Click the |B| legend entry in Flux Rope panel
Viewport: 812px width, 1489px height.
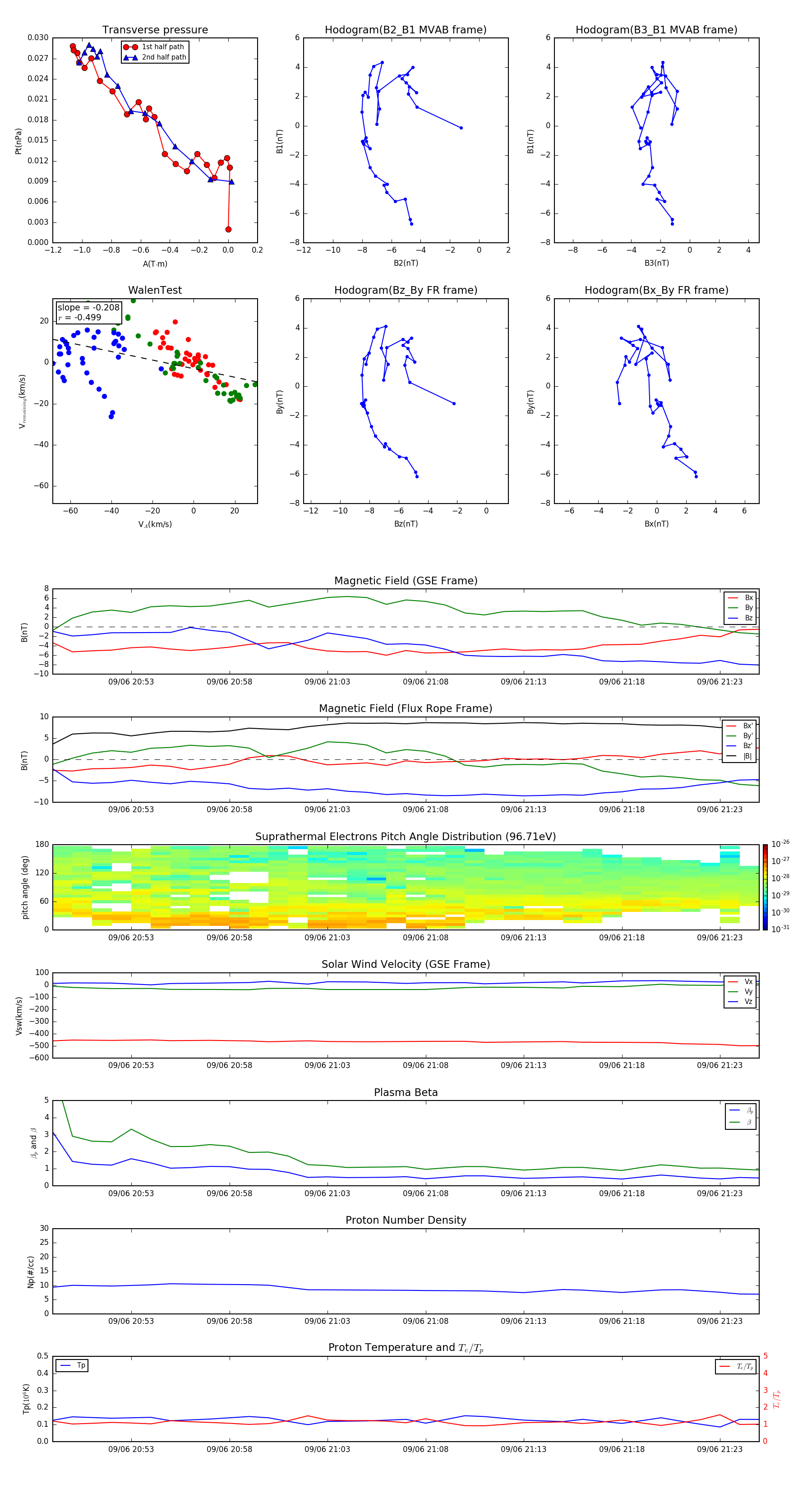point(740,756)
